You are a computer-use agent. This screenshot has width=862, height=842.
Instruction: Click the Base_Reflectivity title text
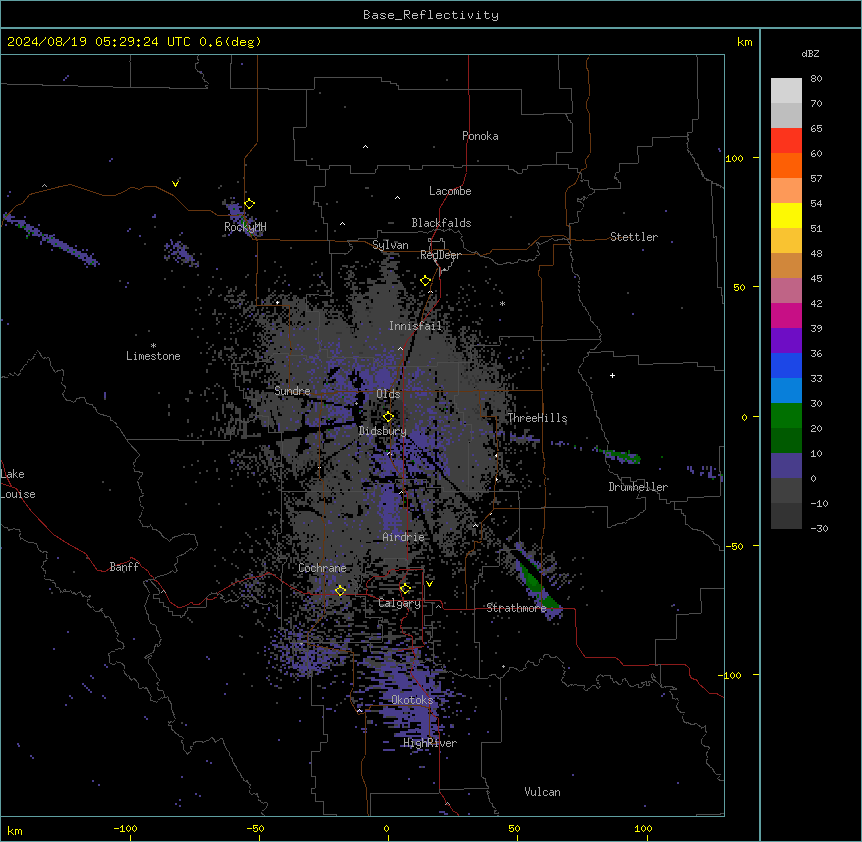(431, 15)
